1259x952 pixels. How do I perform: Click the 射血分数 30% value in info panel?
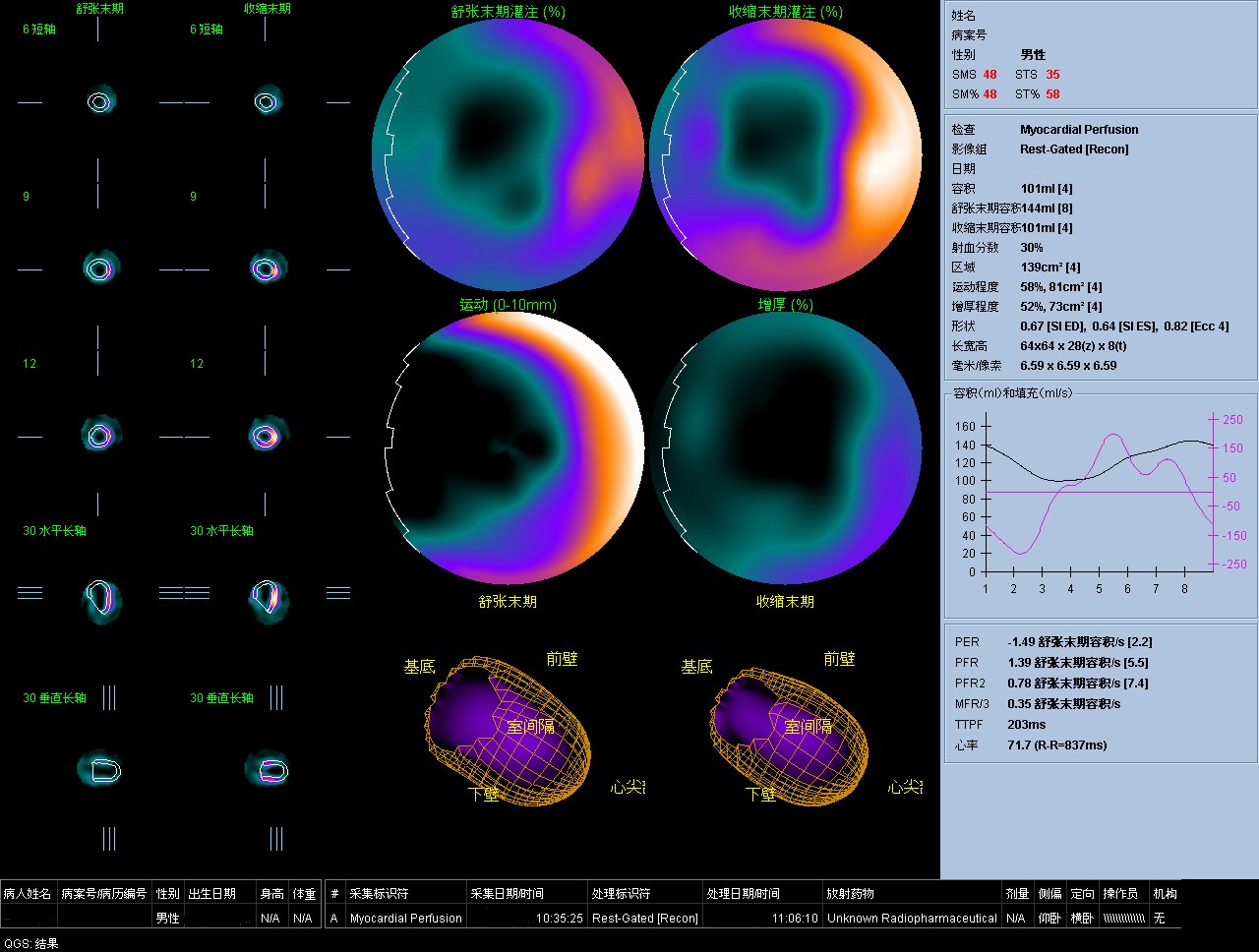tap(1031, 248)
